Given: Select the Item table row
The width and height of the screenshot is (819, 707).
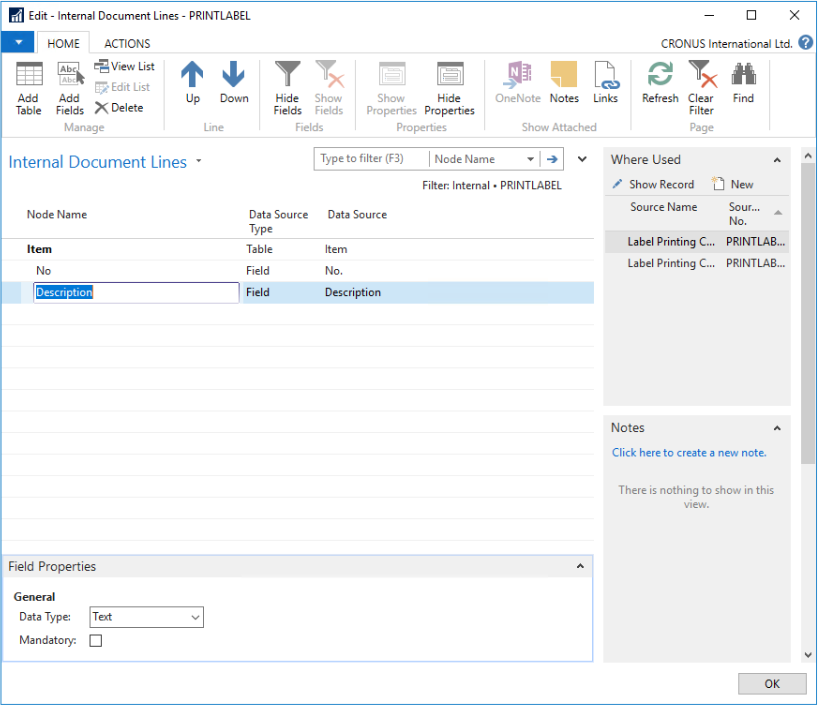Looking at the screenshot, I should 298,250.
